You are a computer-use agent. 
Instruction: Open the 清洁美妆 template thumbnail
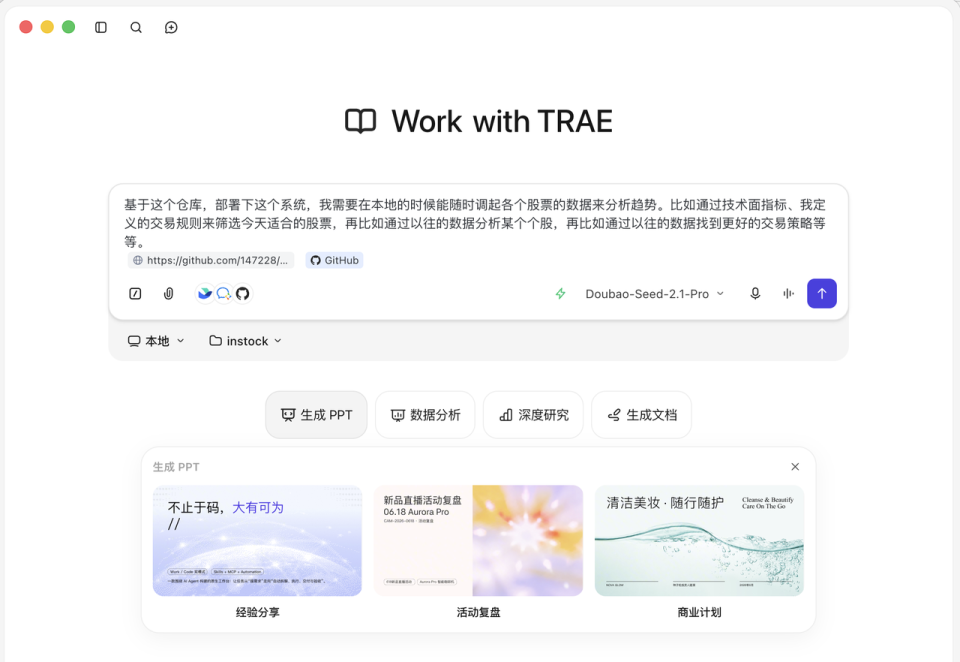699,541
